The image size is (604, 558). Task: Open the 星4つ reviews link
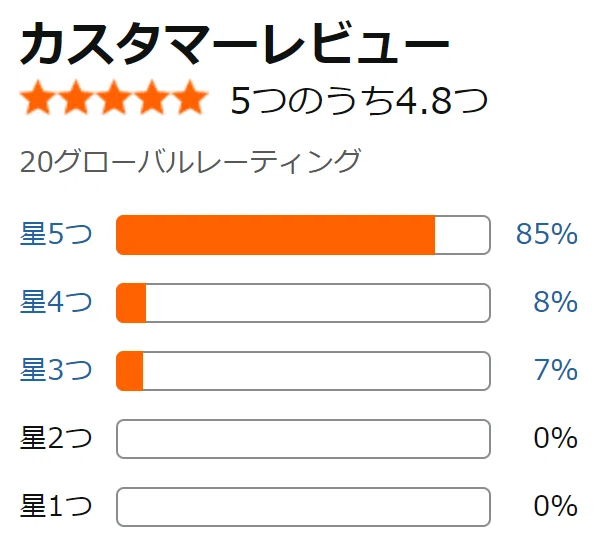(x=56, y=302)
